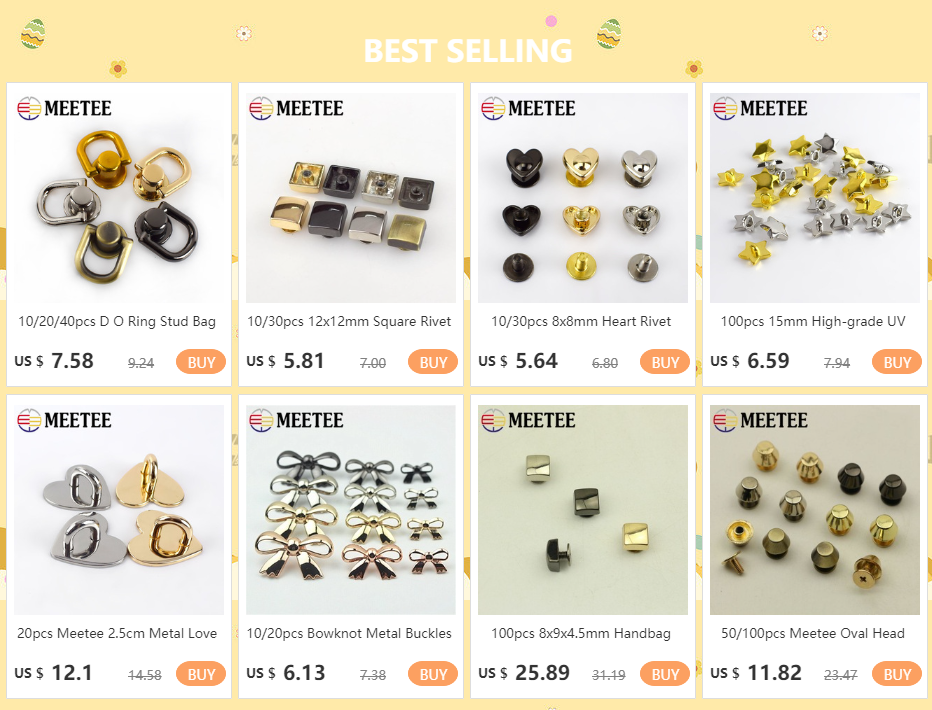
Task: Click BUY button for 8x8mm Heart Rivet
Action: pos(665,362)
